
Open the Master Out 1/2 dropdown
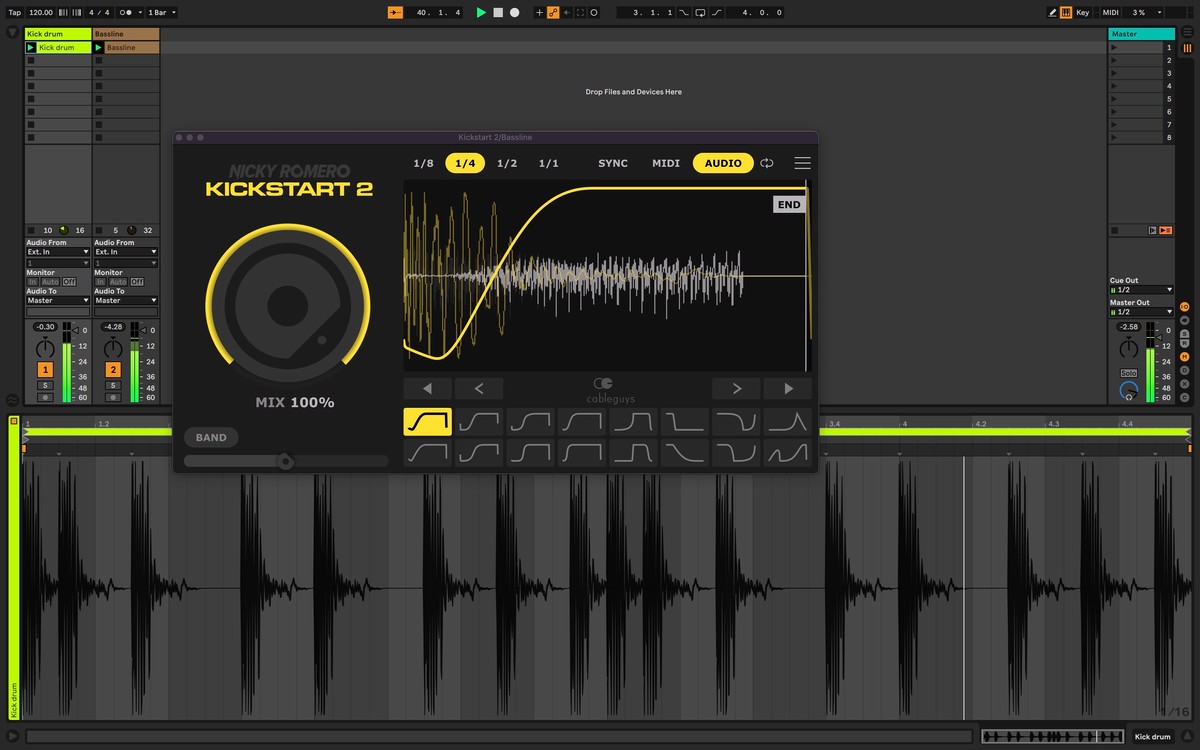click(1140, 312)
